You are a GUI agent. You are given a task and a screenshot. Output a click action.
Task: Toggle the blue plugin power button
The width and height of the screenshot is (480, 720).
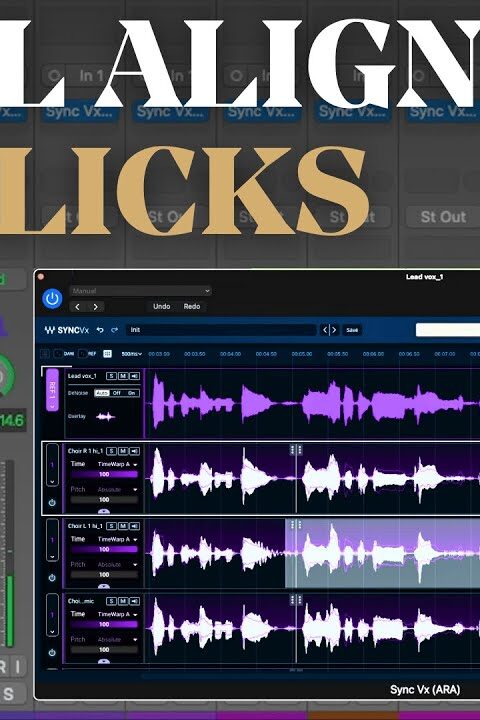tap(52, 298)
